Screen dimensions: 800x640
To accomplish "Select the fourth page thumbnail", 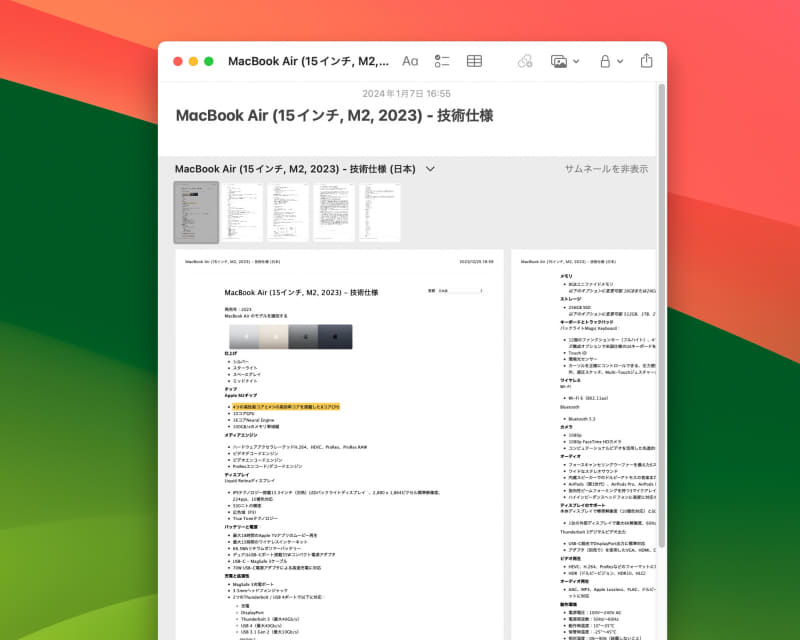I will [334, 211].
